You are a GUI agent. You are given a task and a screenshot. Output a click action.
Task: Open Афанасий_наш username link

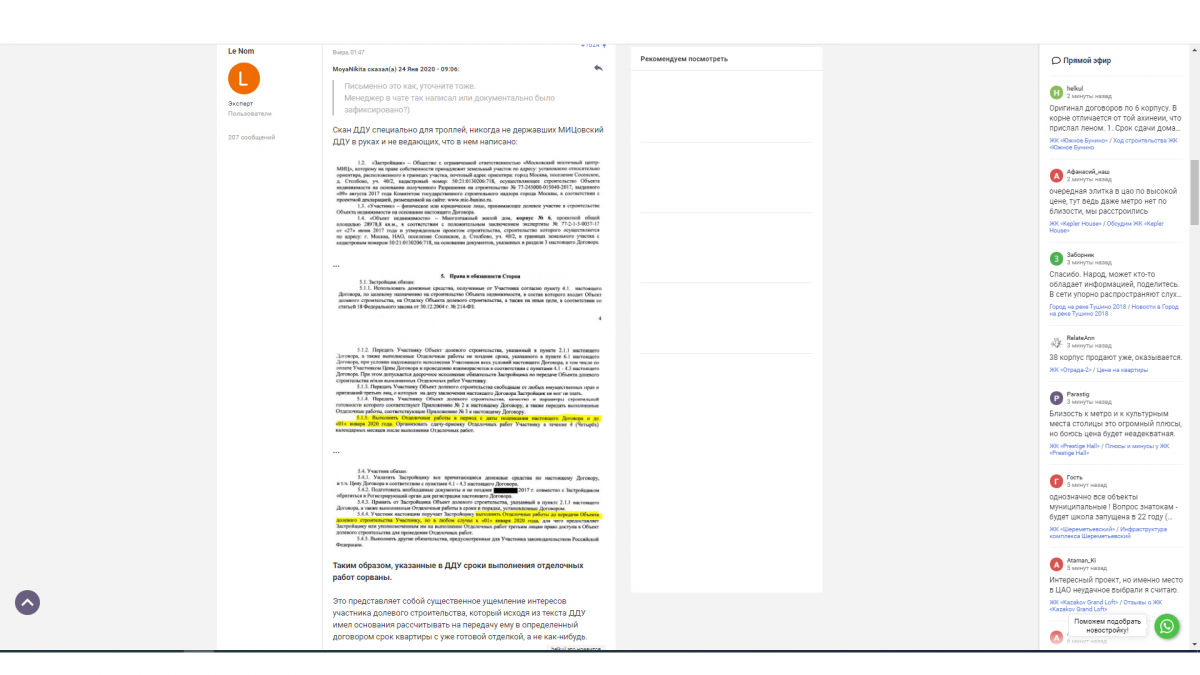1089,172
